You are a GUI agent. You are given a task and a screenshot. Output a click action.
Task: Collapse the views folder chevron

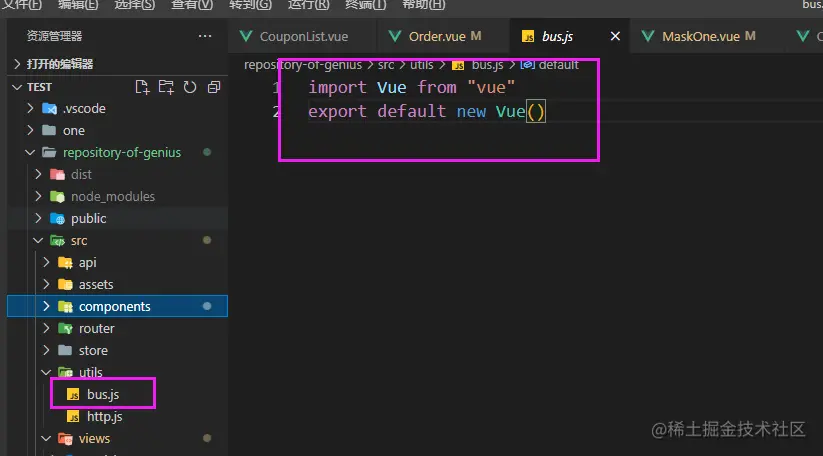[46, 438]
